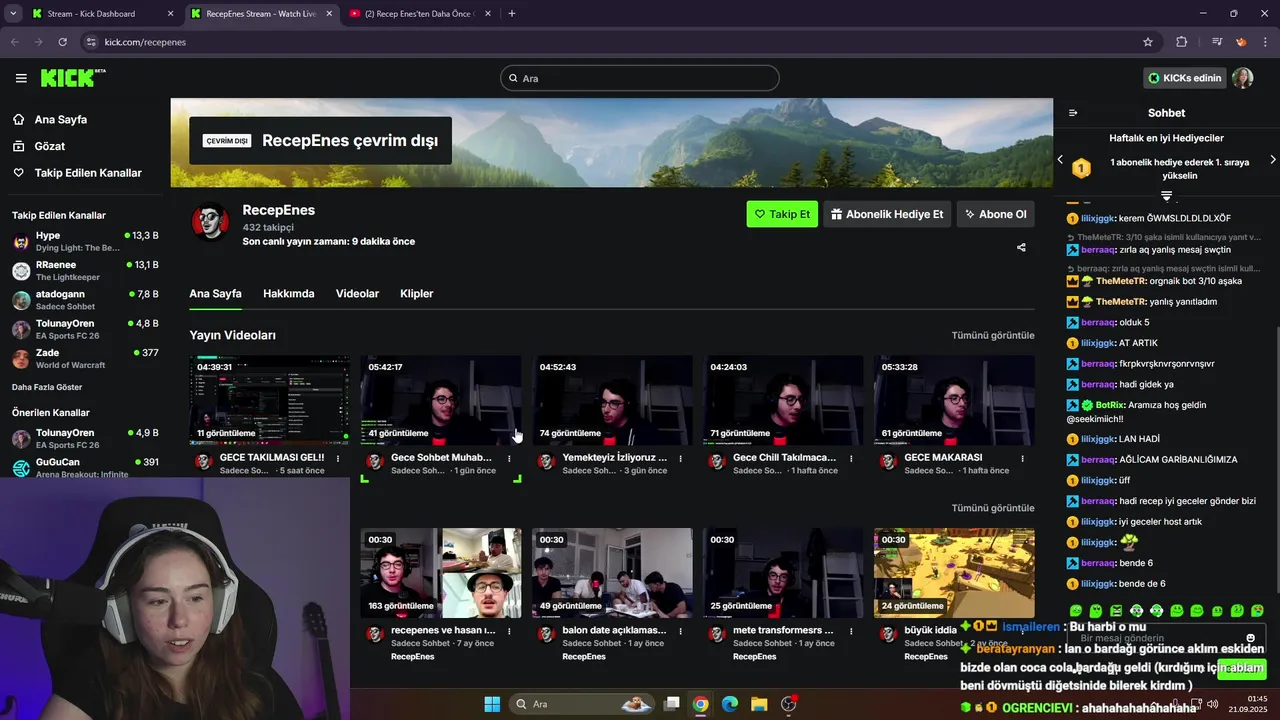This screenshot has width=1280, height=720.
Task: Open the Yemekteyiz İzliyoruz video thumbnail
Action: [x=612, y=400]
